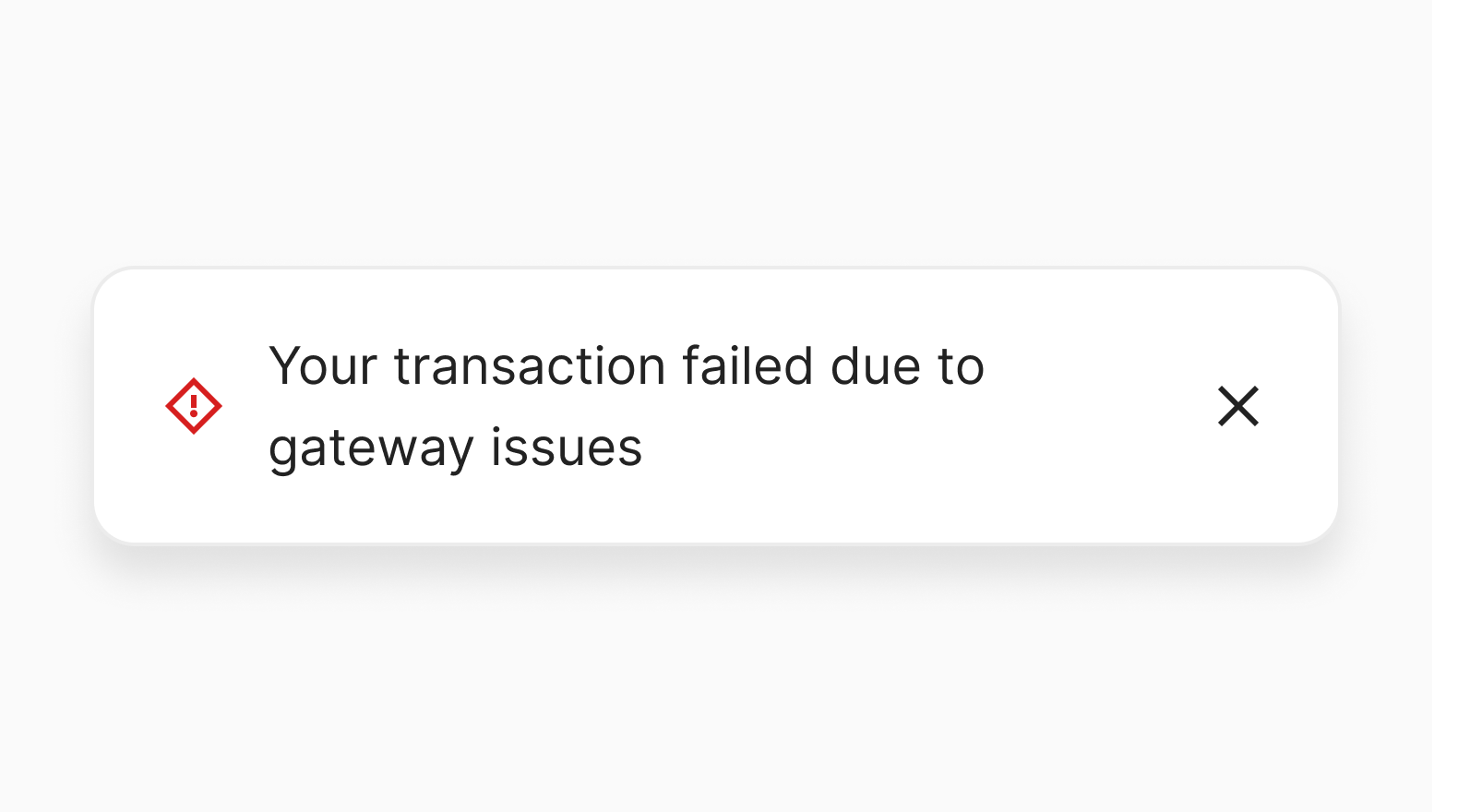
Task: Select the first line of the error message
Action: (x=627, y=366)
